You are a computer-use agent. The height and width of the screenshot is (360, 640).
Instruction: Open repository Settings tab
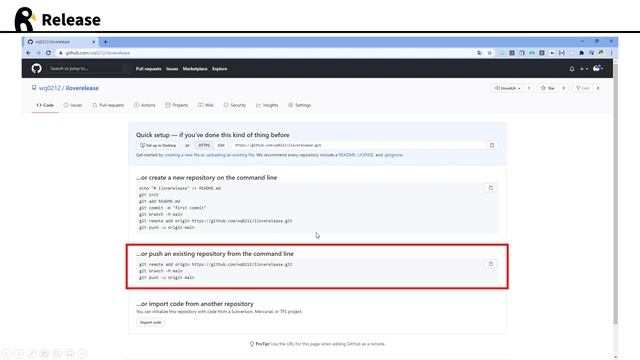point(300,105)
